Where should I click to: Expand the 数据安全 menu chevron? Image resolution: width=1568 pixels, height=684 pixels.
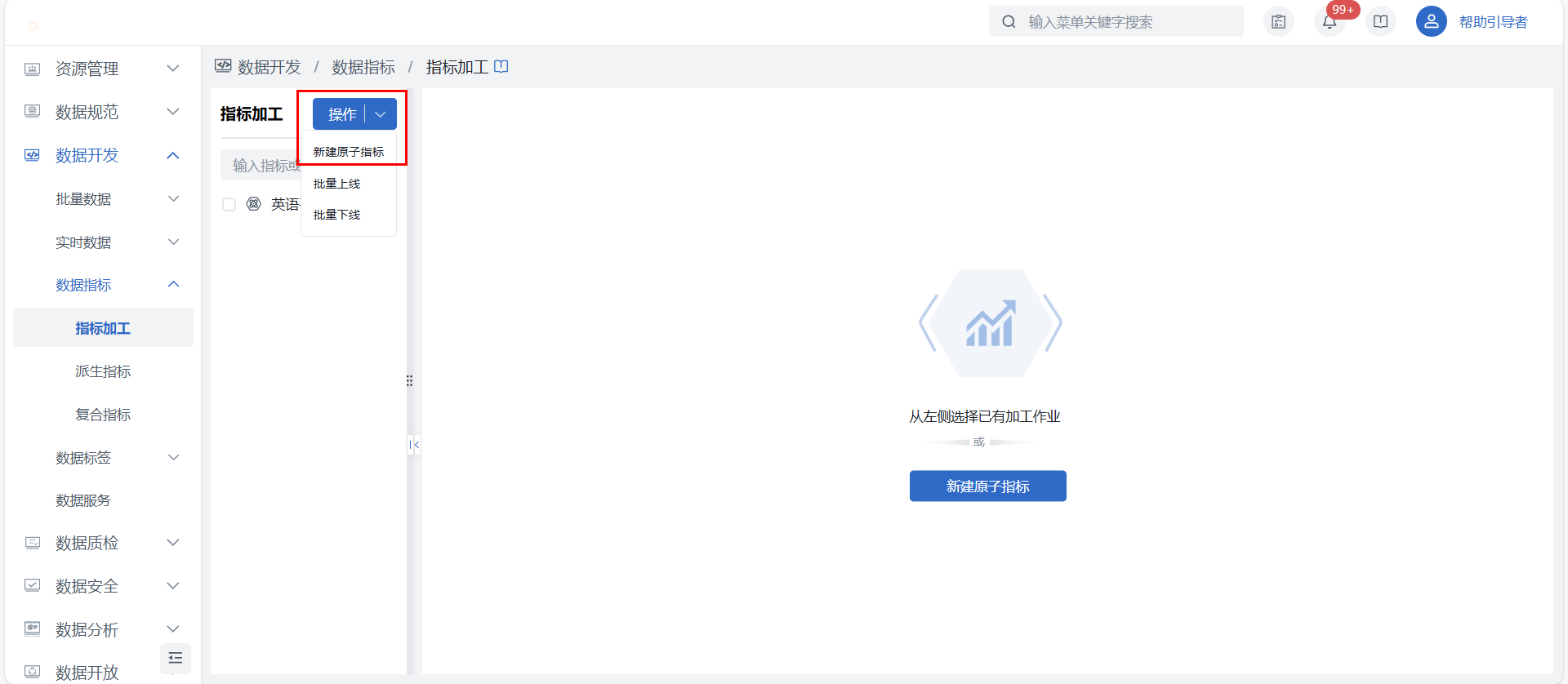coord(173,586)
